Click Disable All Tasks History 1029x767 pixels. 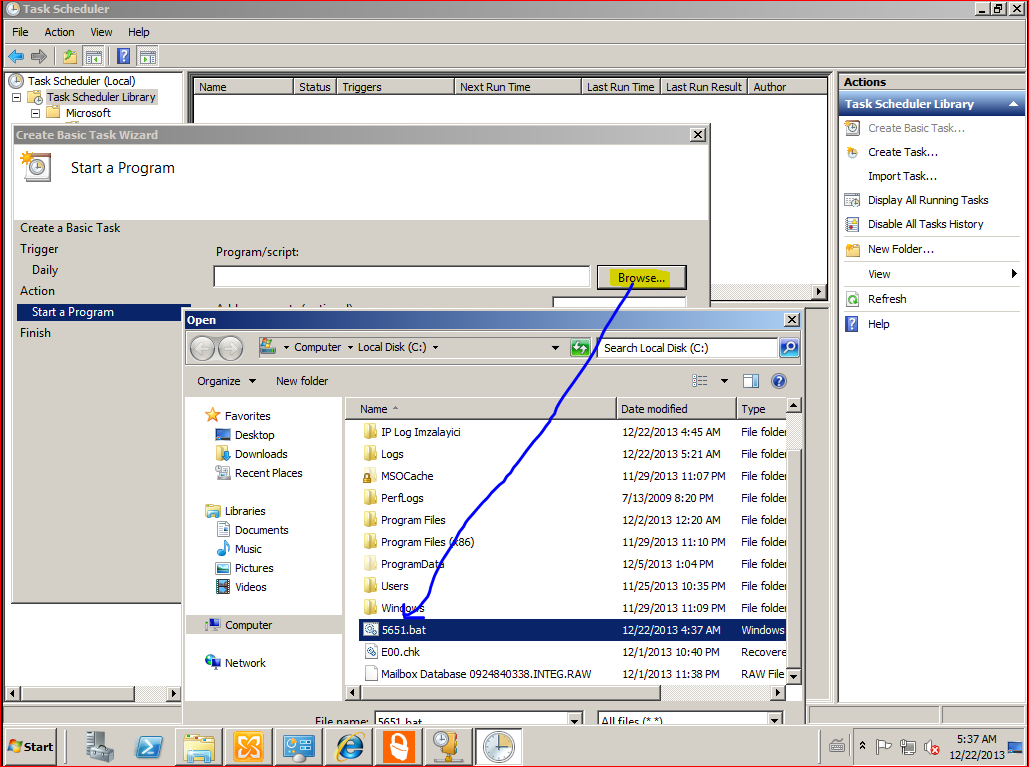[x=925, y=224]
